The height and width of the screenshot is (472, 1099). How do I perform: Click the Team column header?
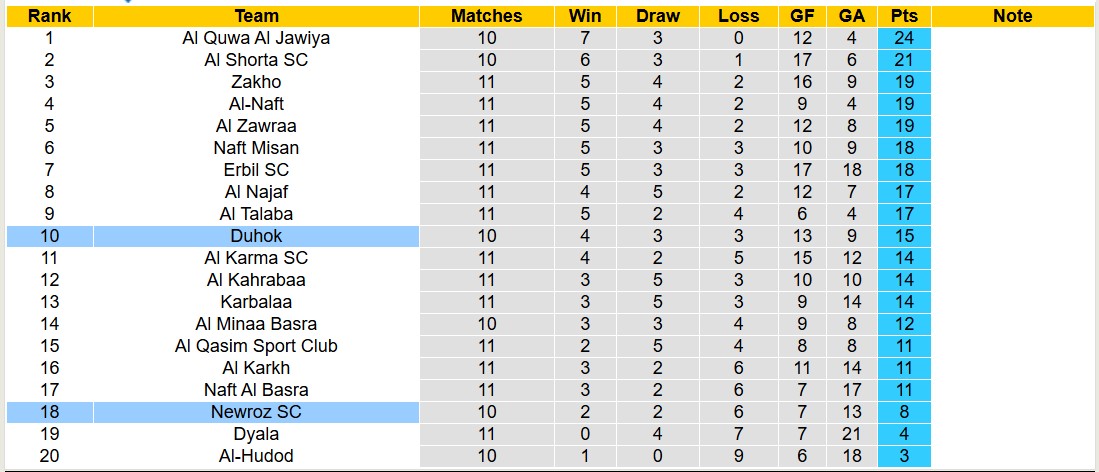256,16
